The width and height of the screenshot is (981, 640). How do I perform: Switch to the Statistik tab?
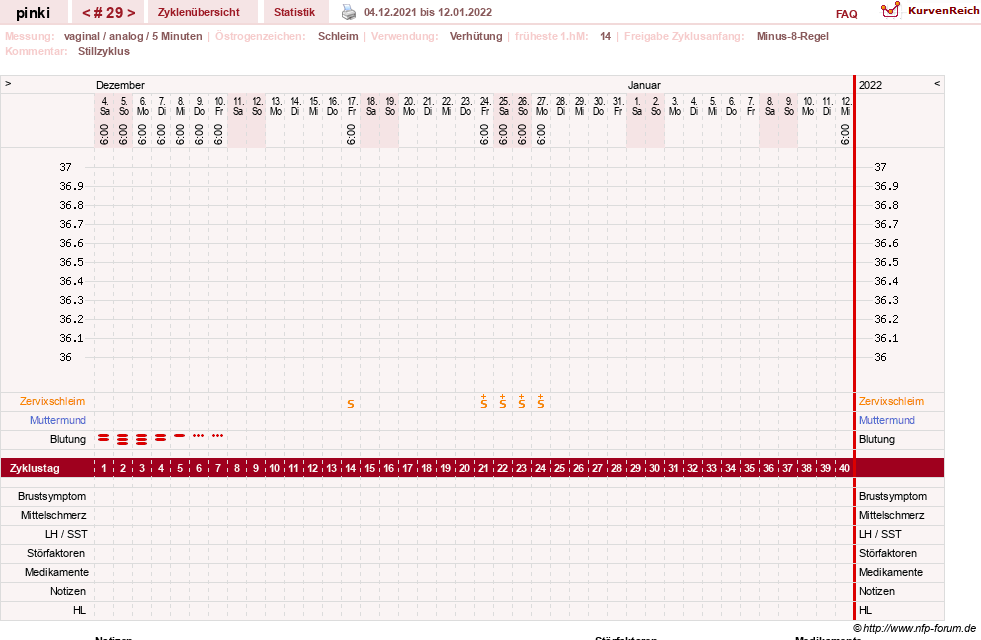pos(294,12)
